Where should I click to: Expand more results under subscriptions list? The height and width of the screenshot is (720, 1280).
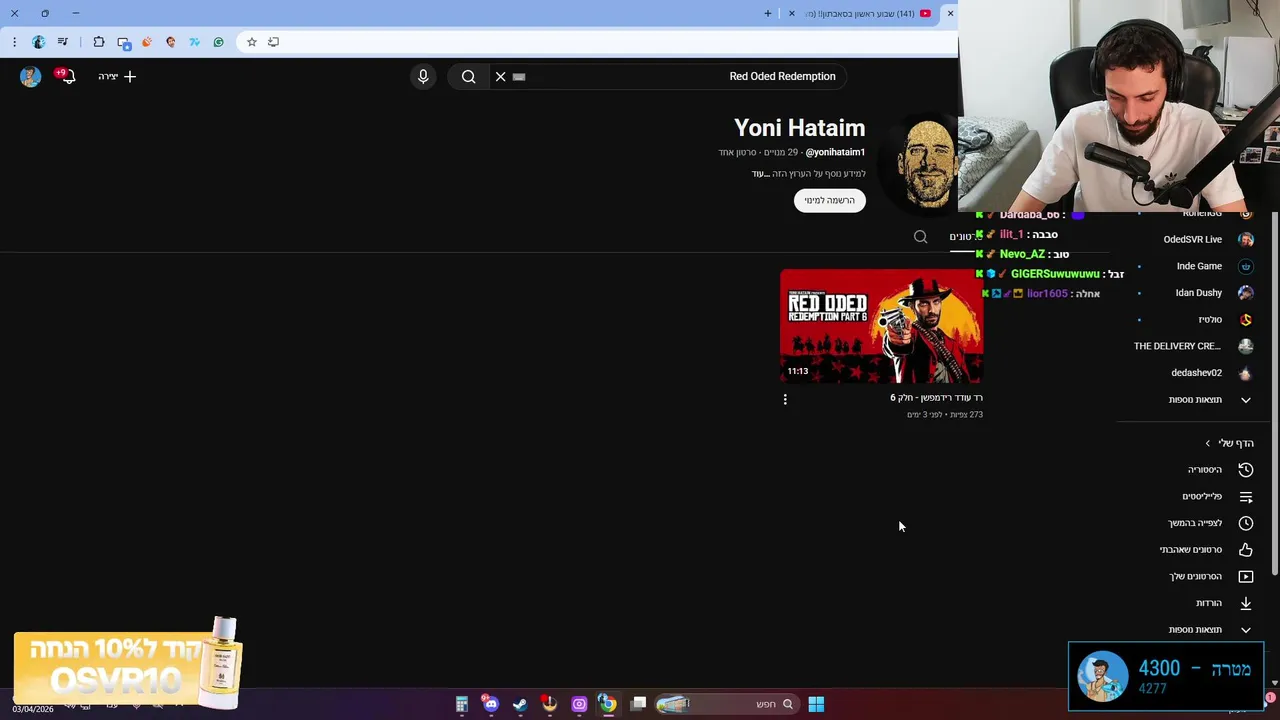[1210, 400]
